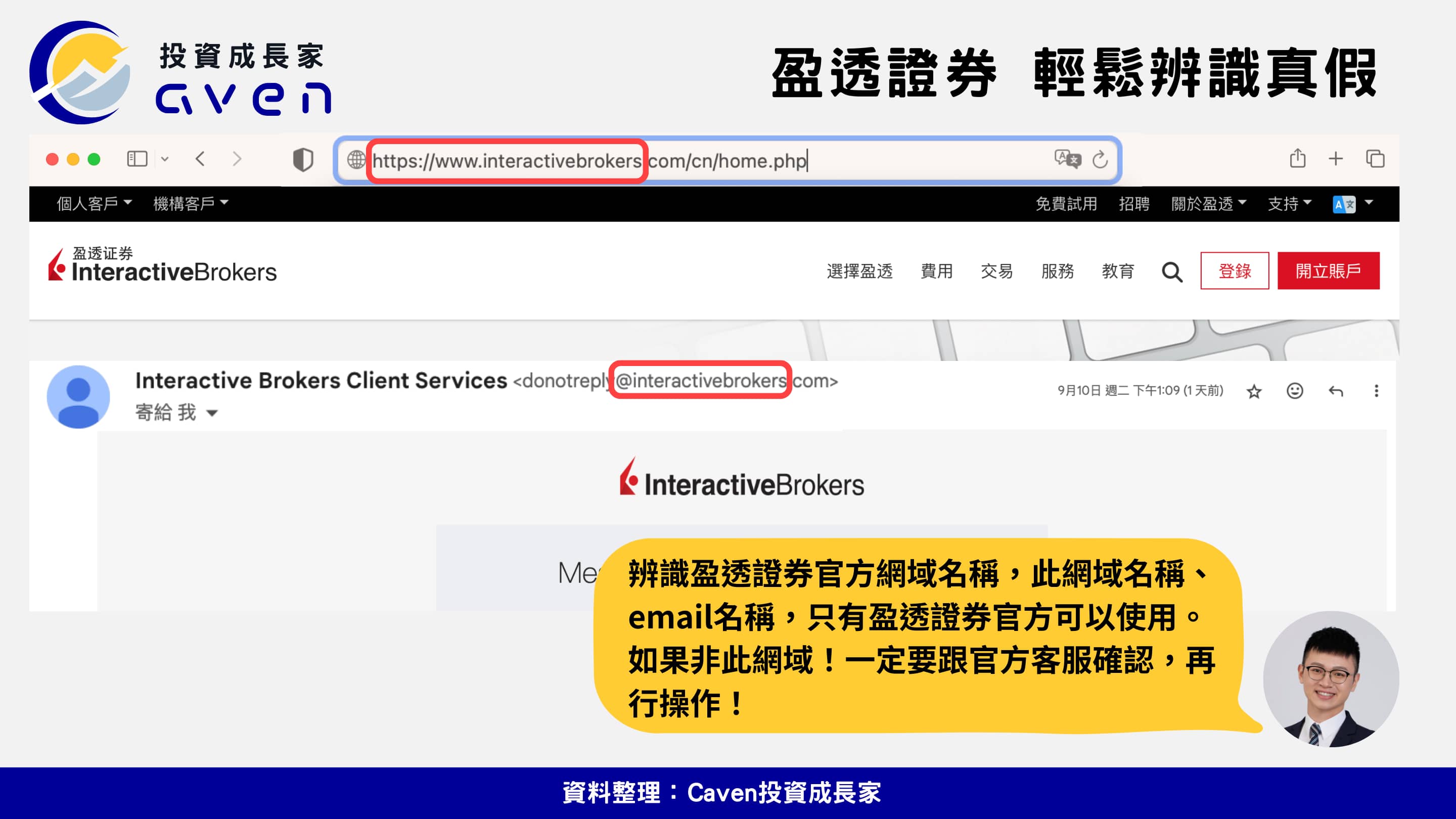Click the search magnifier icon

[1172, 272]
